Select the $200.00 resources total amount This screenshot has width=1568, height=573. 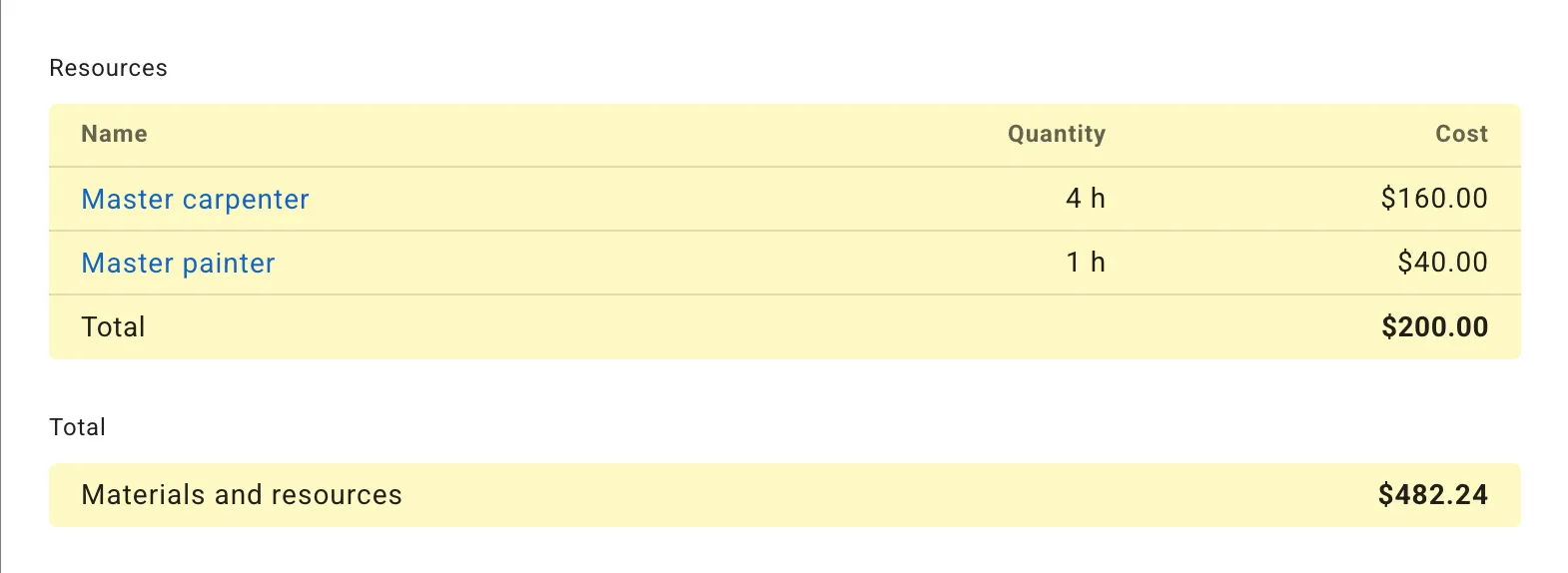(1434, 327)
